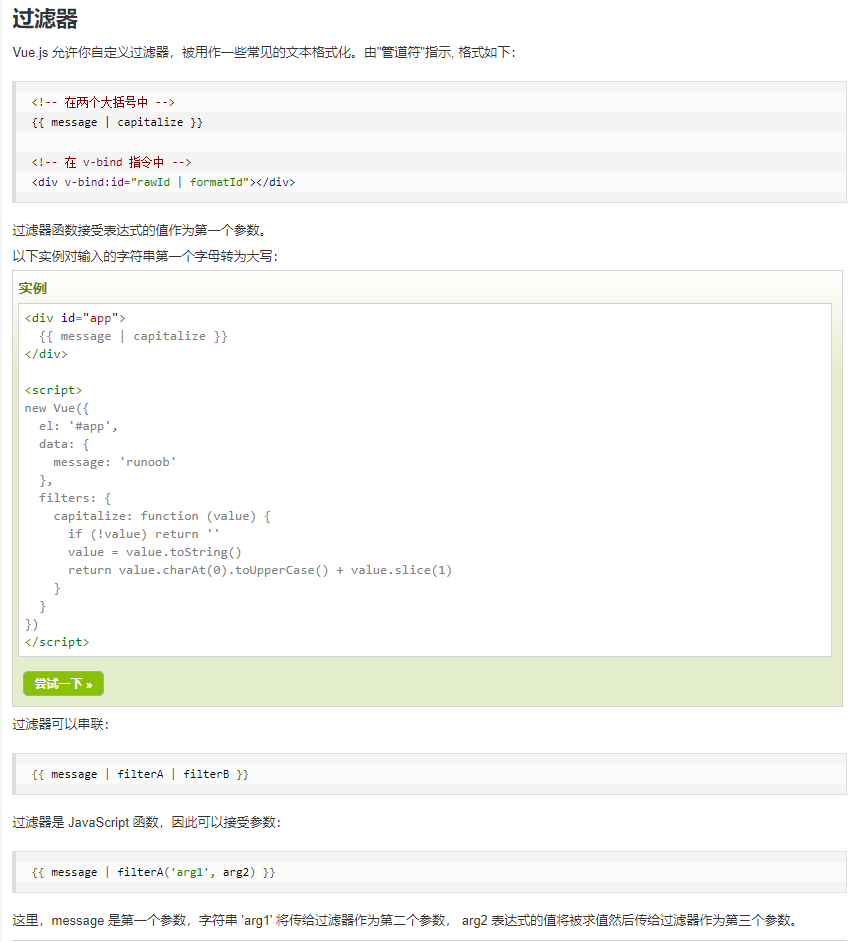Click the code line new Vue({
856x942 pixels.
(x=57, y=408)
